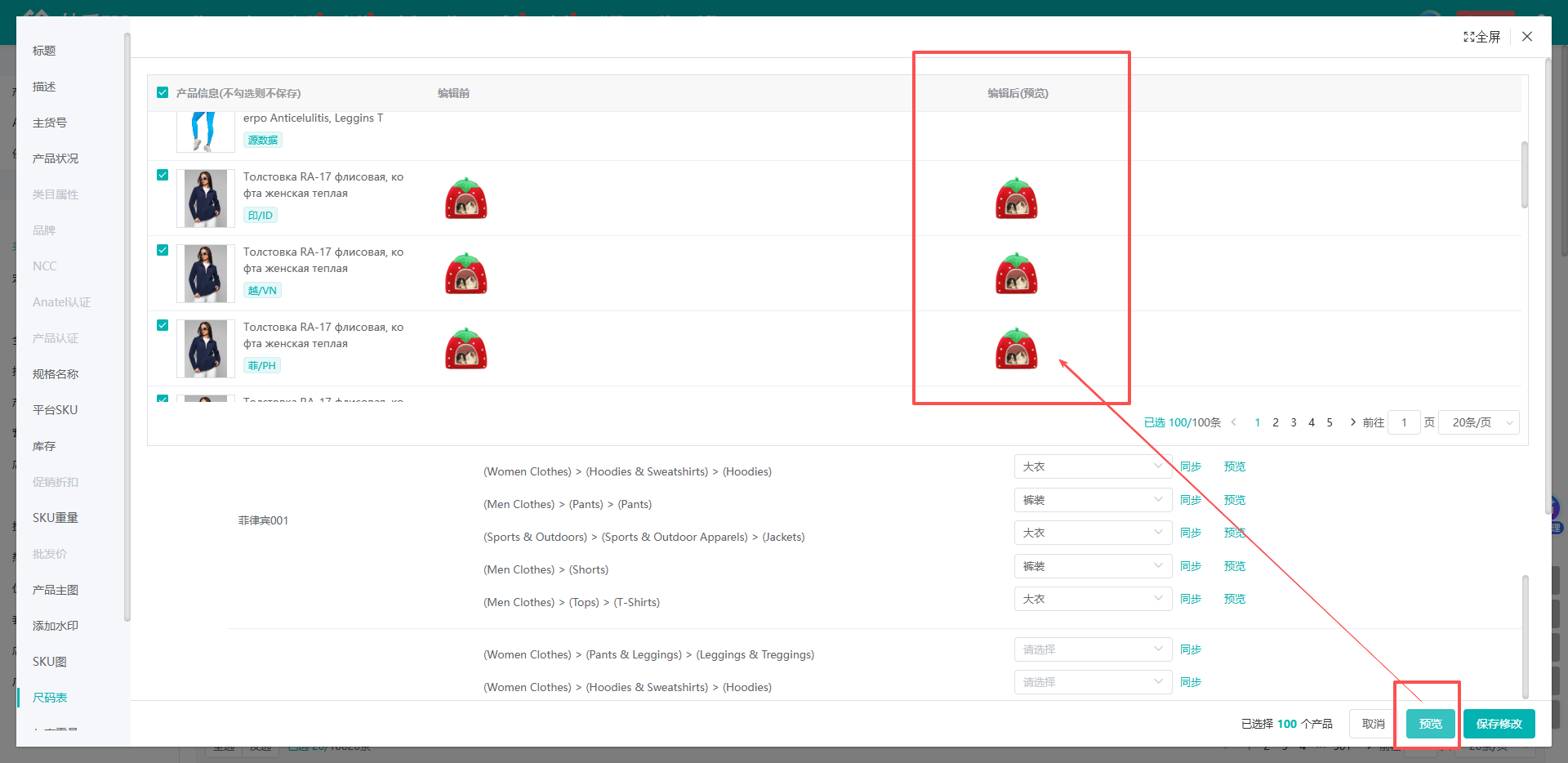Uncheck the product row tagged 越/VN

coord(163,250)
